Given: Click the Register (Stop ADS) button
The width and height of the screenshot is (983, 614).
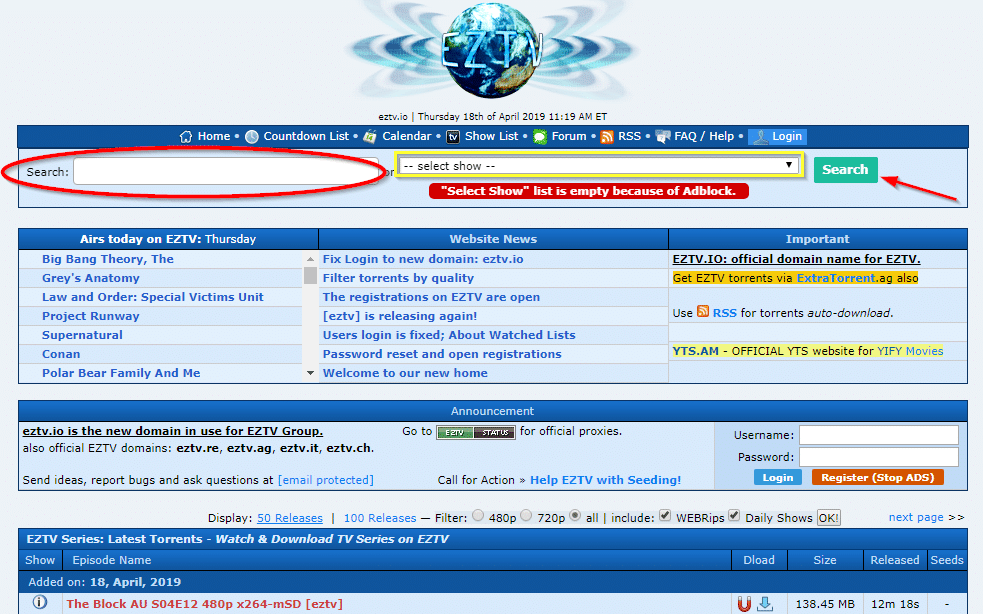Looking at the screenshot, I should (878, 477).
